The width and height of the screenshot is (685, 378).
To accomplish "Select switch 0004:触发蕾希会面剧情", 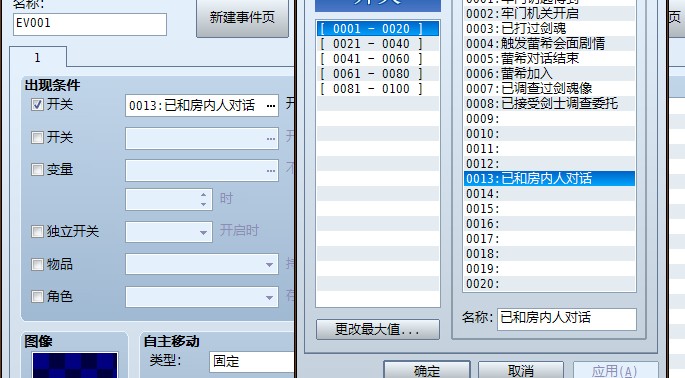I will [549, 44].
